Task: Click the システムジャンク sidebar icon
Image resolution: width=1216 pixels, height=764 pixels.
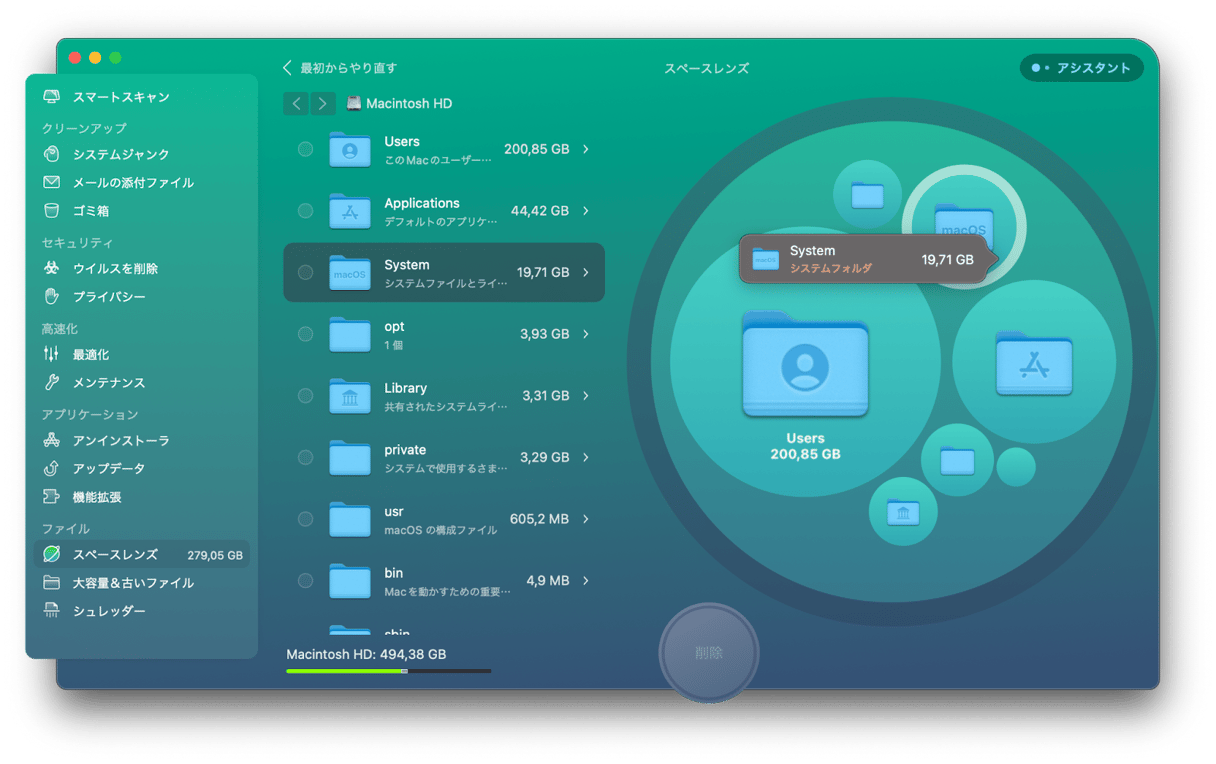Action: [x=51, y=154]
